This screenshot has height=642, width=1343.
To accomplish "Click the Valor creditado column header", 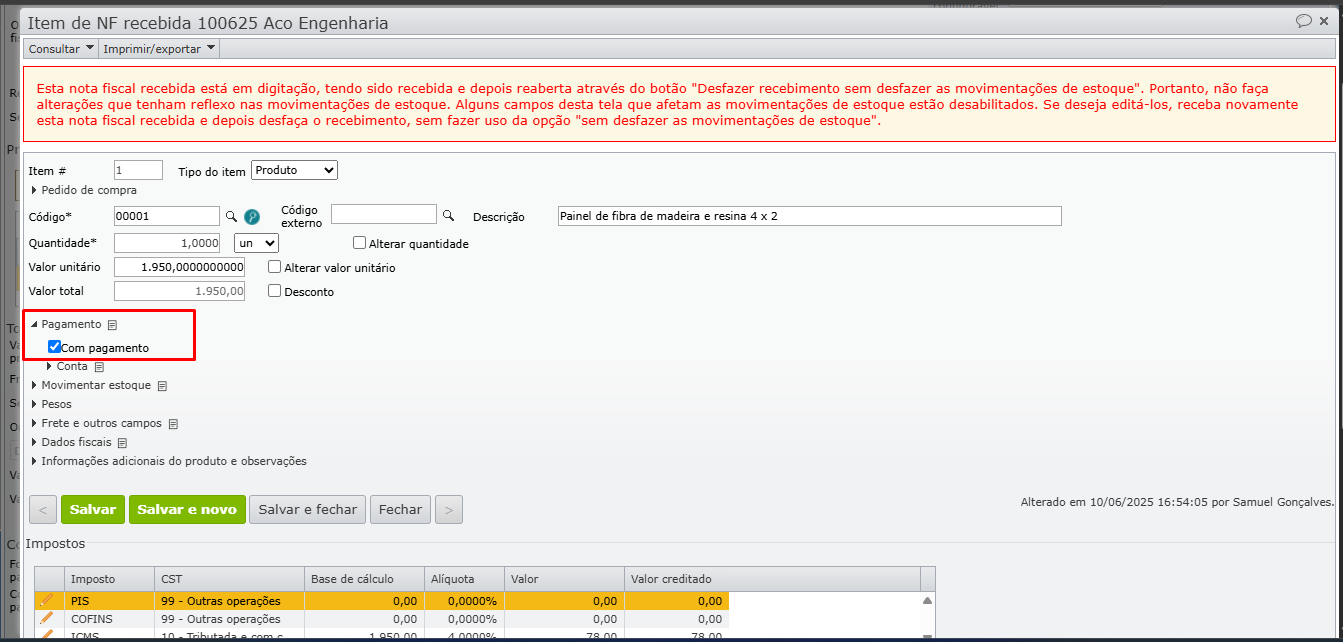I will 773,579.
